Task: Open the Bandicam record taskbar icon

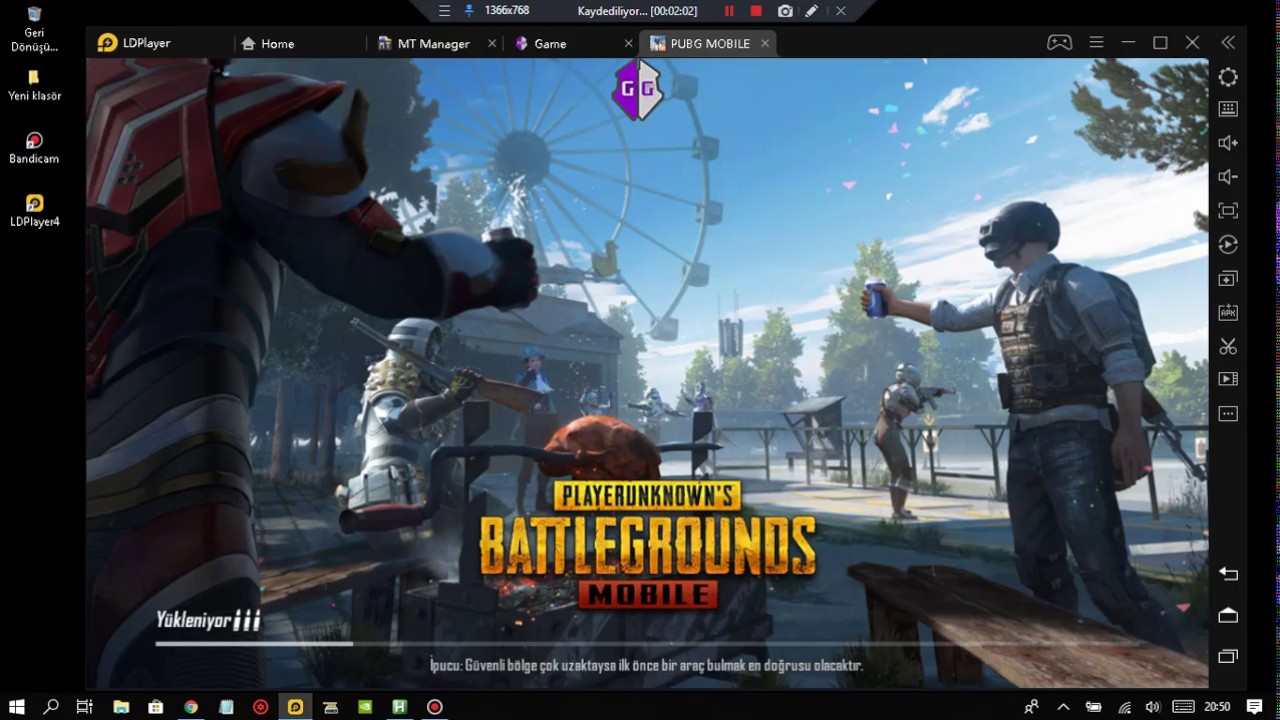Action: click(435, 707)
